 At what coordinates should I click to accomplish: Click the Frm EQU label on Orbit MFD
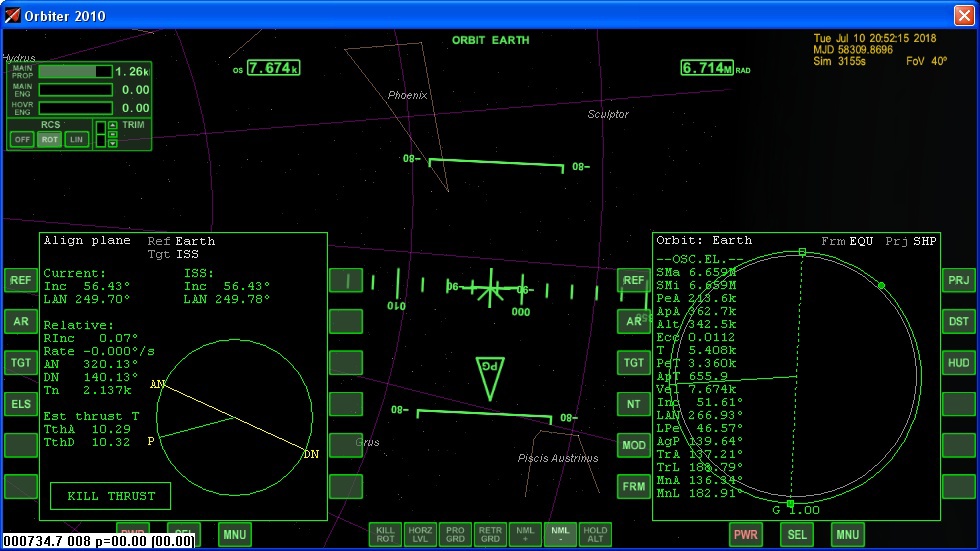tap(847, 241)
